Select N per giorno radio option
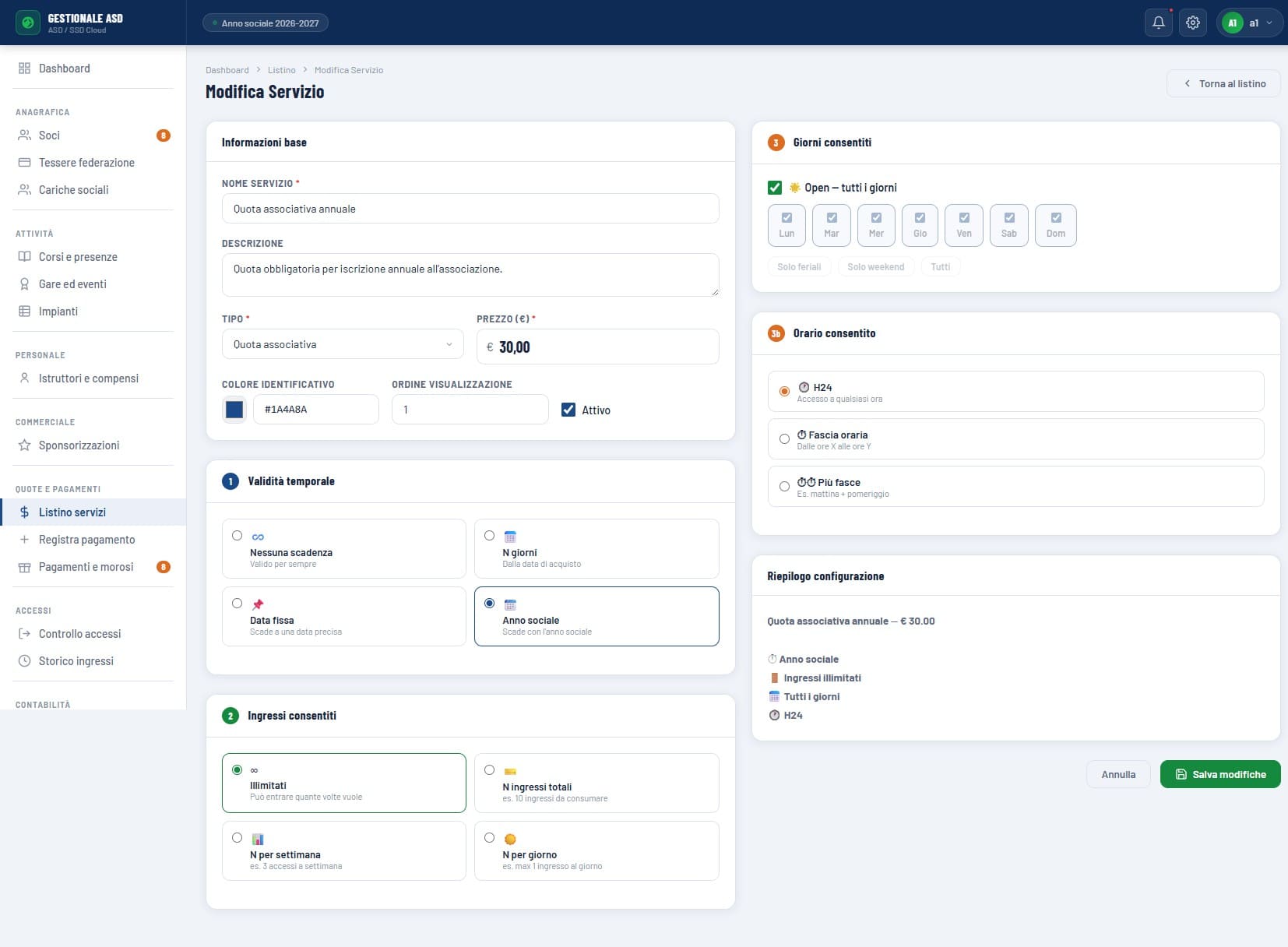1288x947 pixels. click(x=489, y=837)
